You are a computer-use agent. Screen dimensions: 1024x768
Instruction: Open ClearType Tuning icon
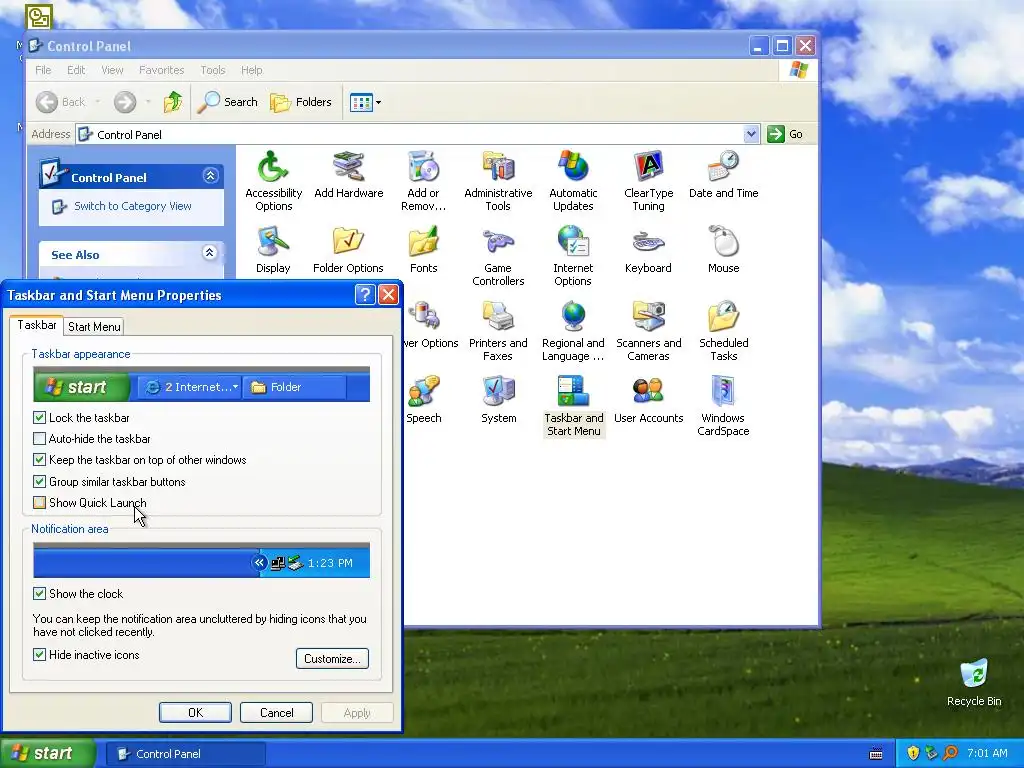pyautogui.click(x=648, y=181)
